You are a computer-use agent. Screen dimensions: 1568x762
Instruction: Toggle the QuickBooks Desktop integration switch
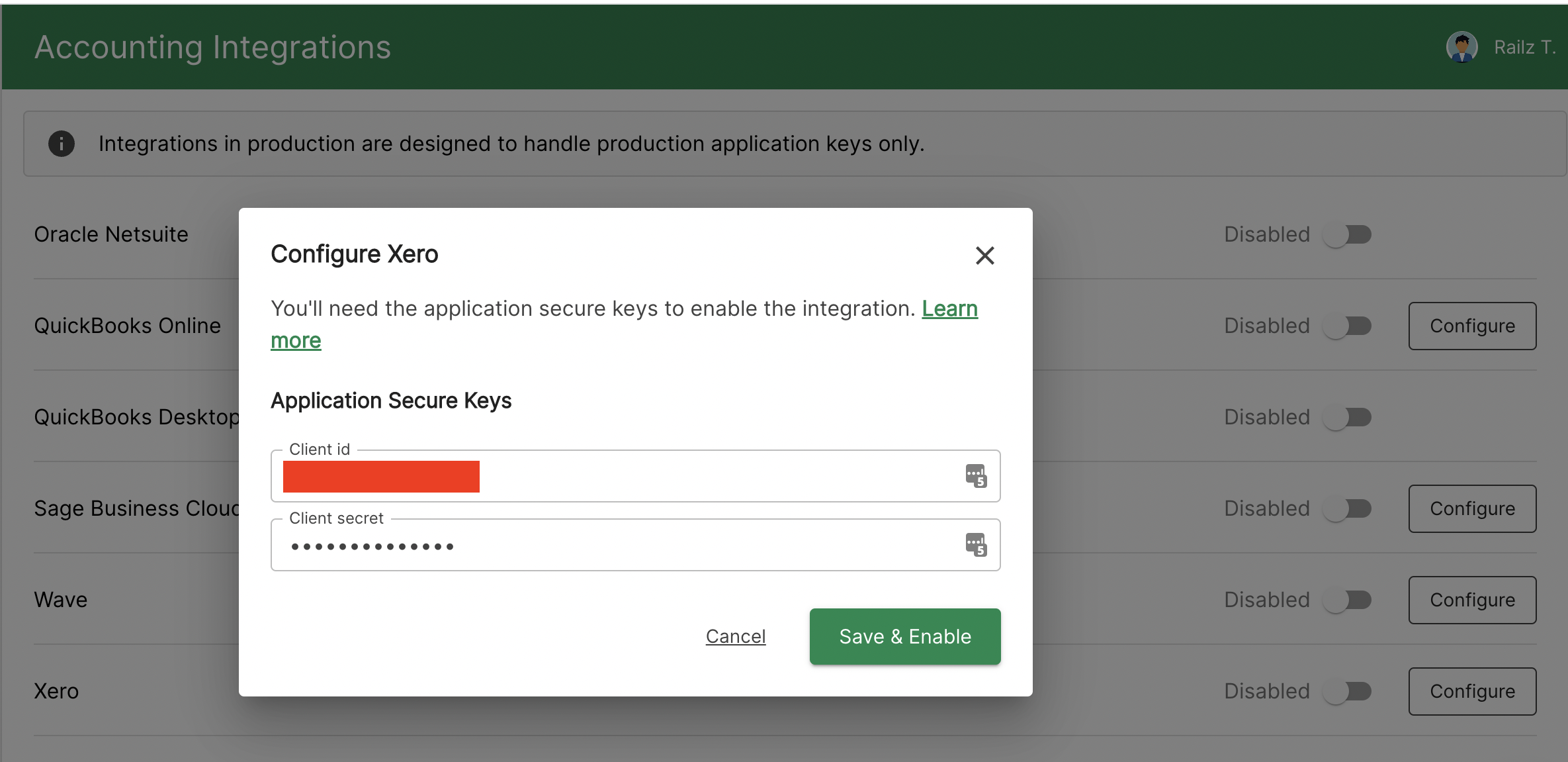point(1347,417)
